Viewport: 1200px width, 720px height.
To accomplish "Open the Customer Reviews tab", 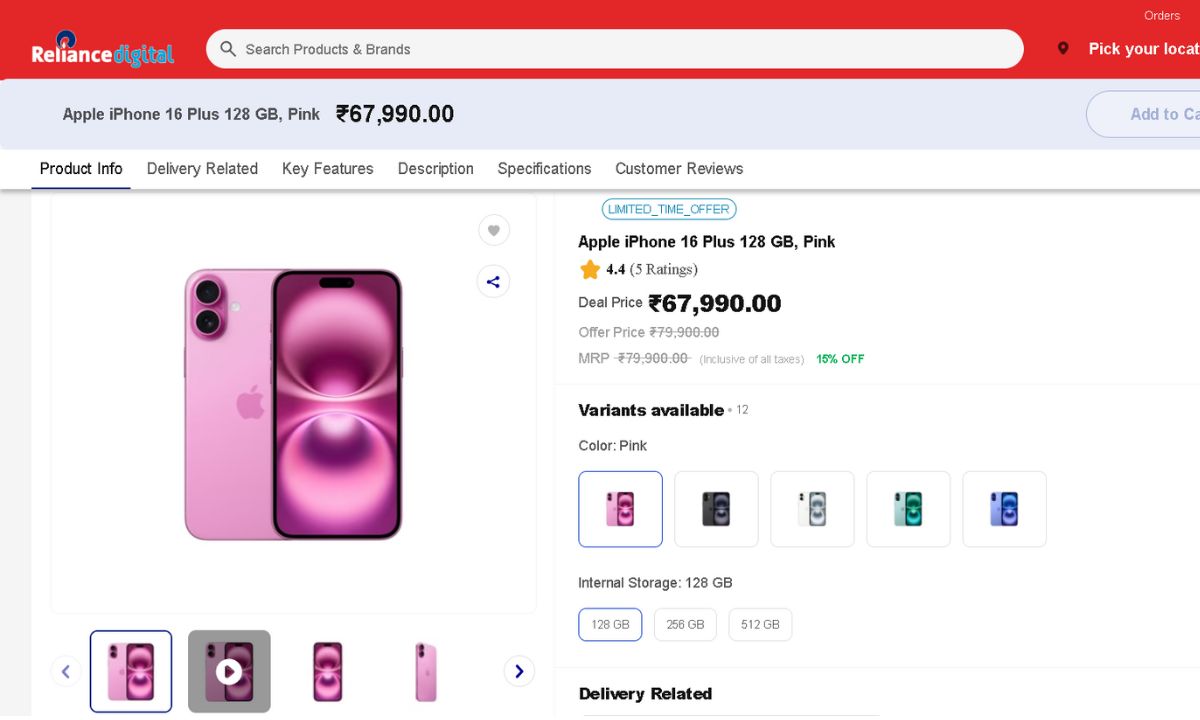I will click(x=679, y=169).
